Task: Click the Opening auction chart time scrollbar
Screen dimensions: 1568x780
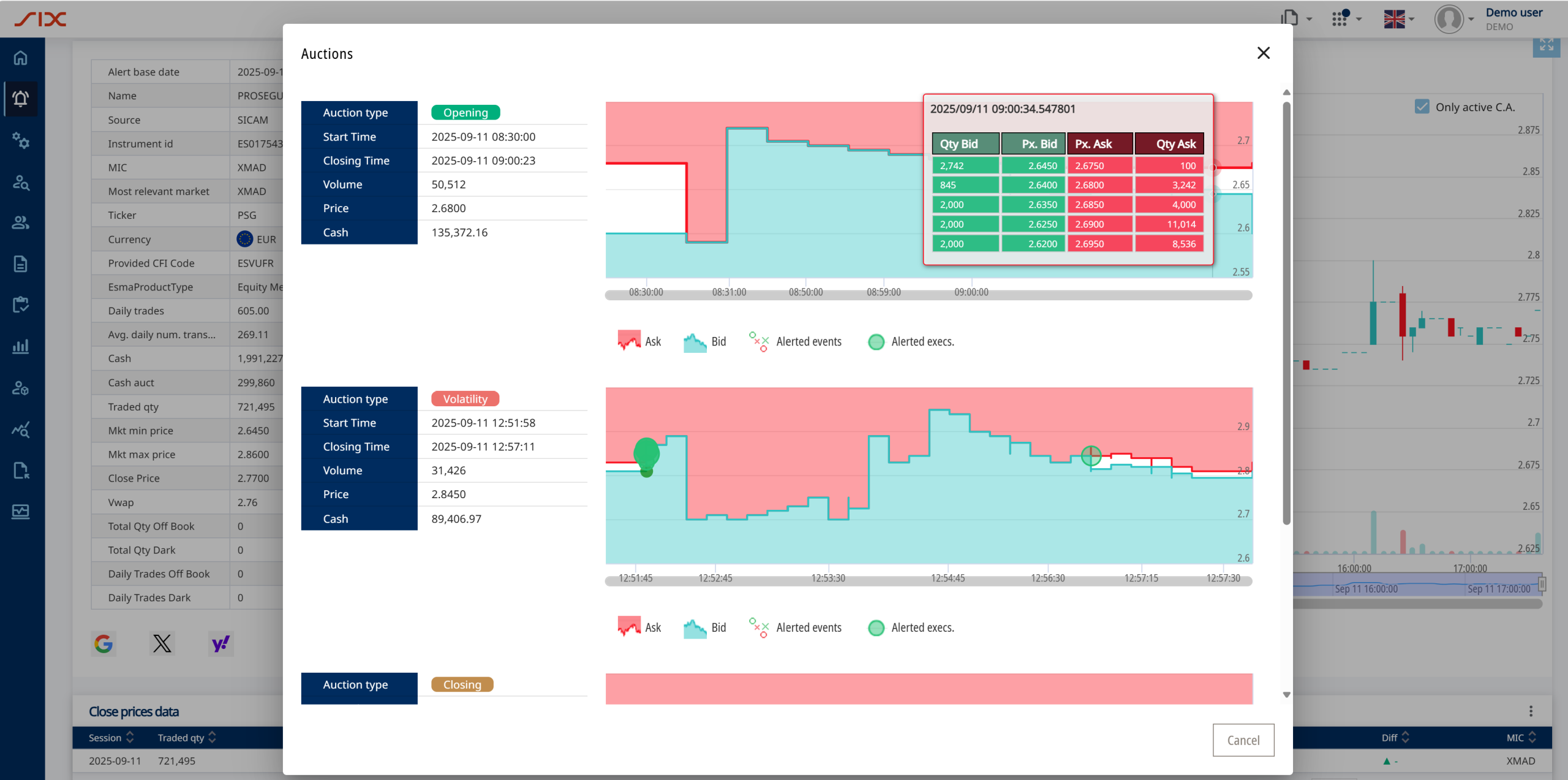Action: [x=928, y=296]
